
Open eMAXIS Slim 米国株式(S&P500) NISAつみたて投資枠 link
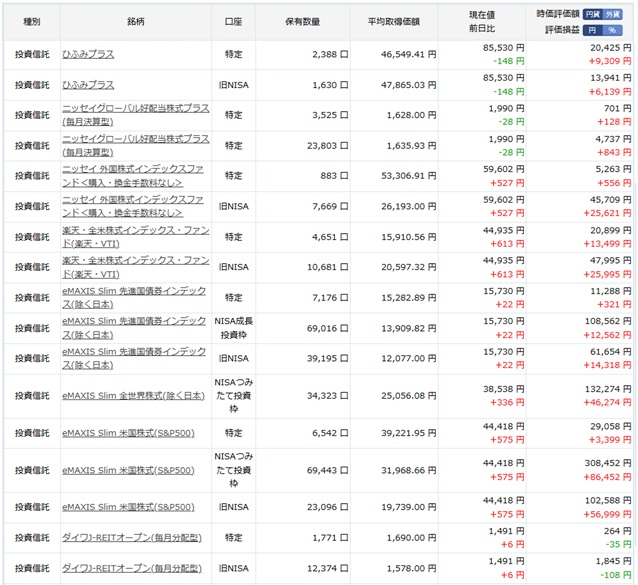(128, 470)
